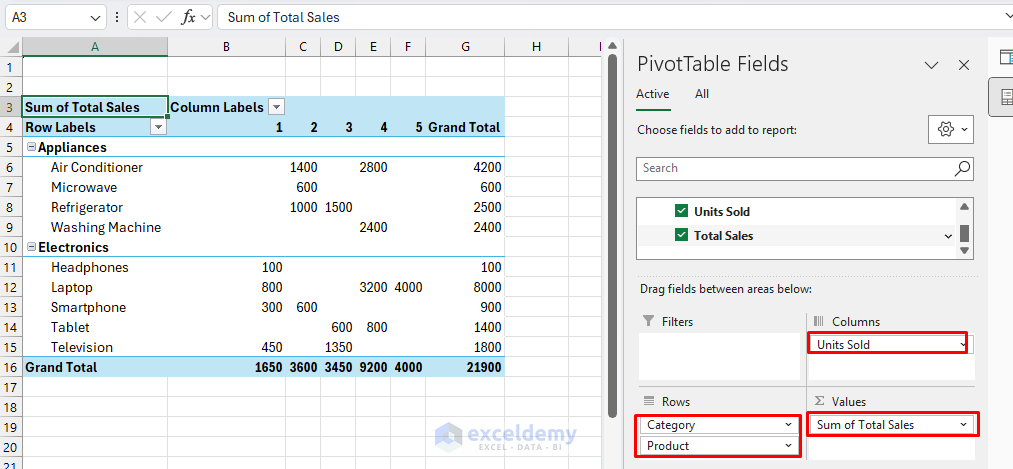Uncheck the Total Sales field checkbox
The image size is (1013, 469).
point(681,236)
